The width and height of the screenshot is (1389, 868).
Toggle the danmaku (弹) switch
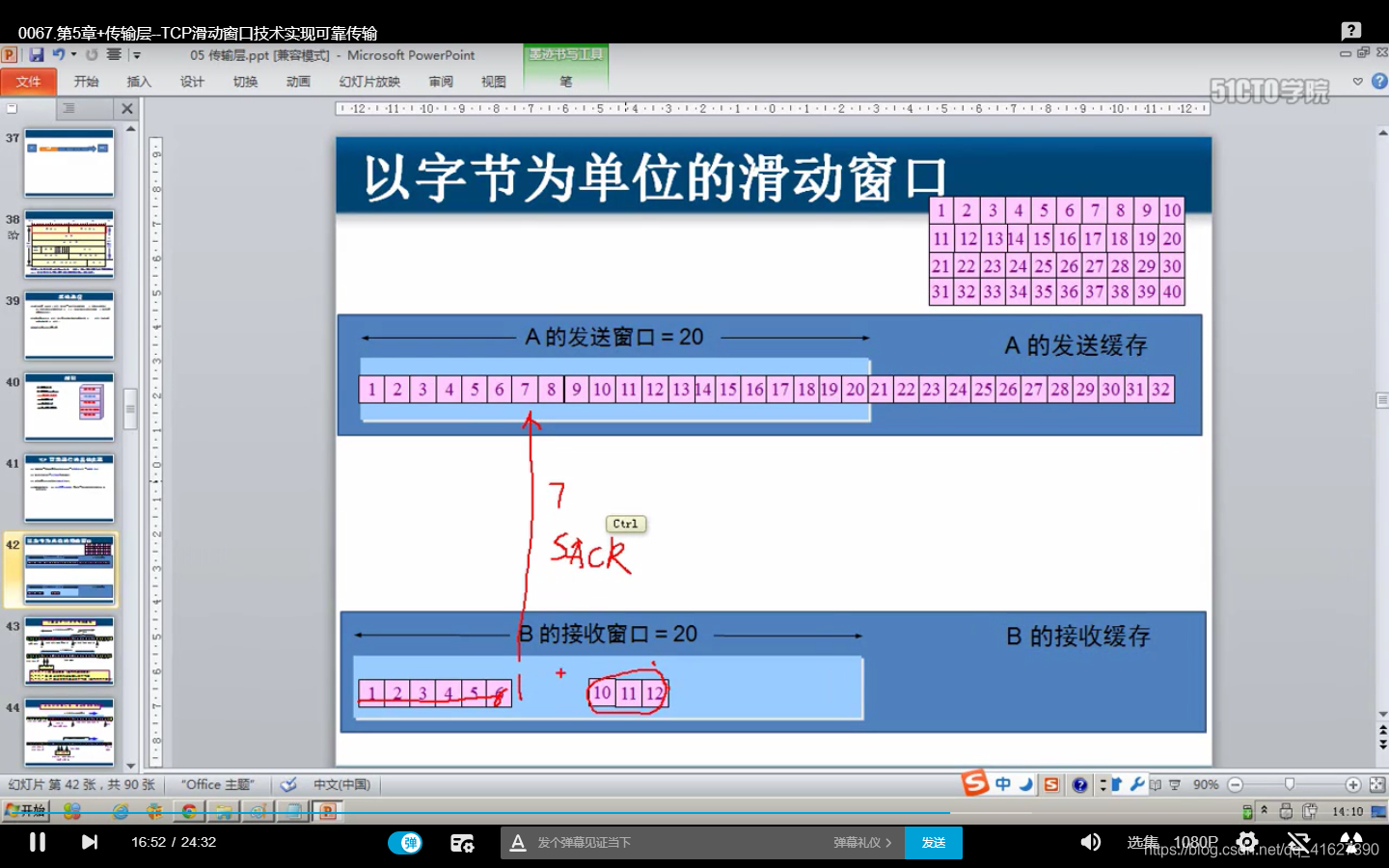point(405,843)
